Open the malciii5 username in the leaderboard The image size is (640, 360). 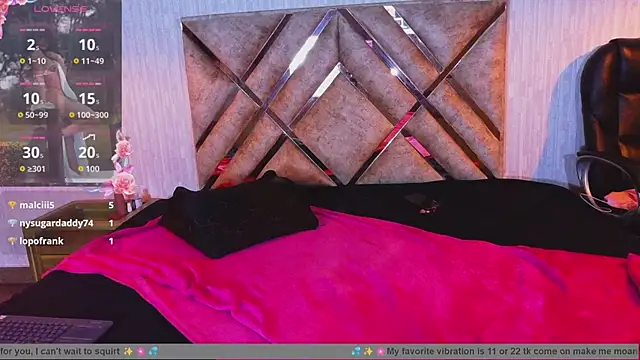pos(37,205)
